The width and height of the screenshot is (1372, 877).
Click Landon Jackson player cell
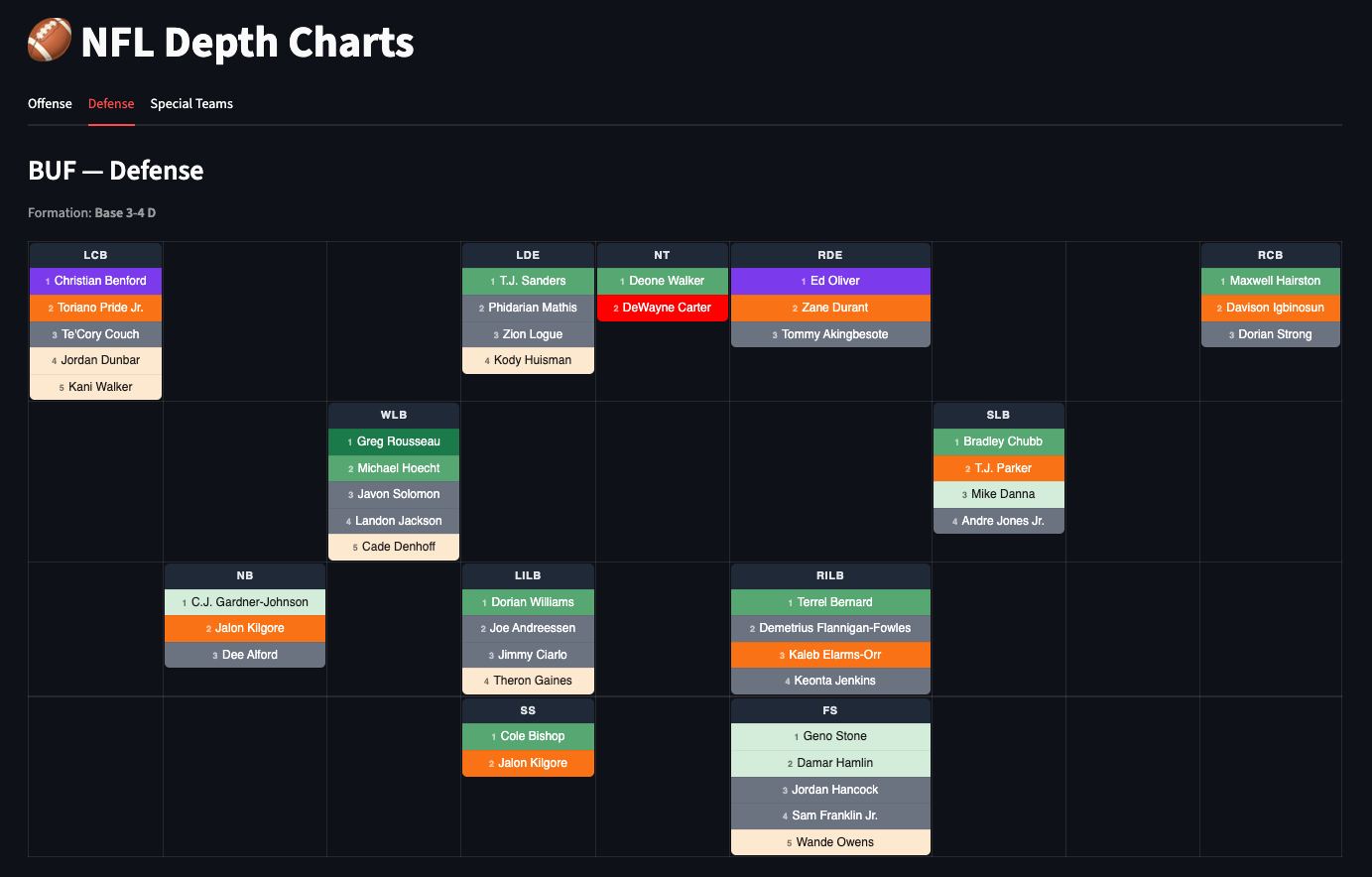click(394, 521)
